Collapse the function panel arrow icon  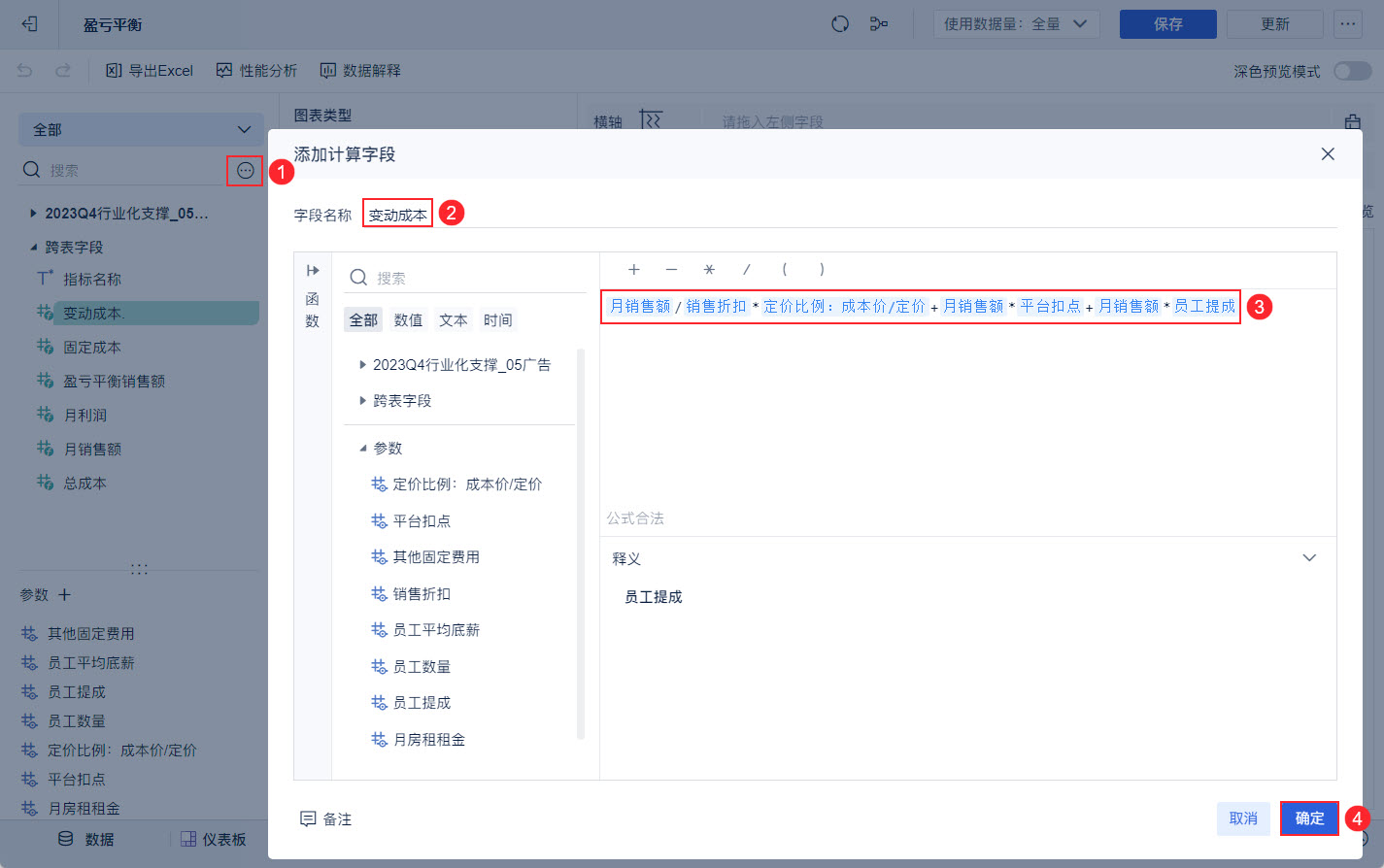(313, 271)
